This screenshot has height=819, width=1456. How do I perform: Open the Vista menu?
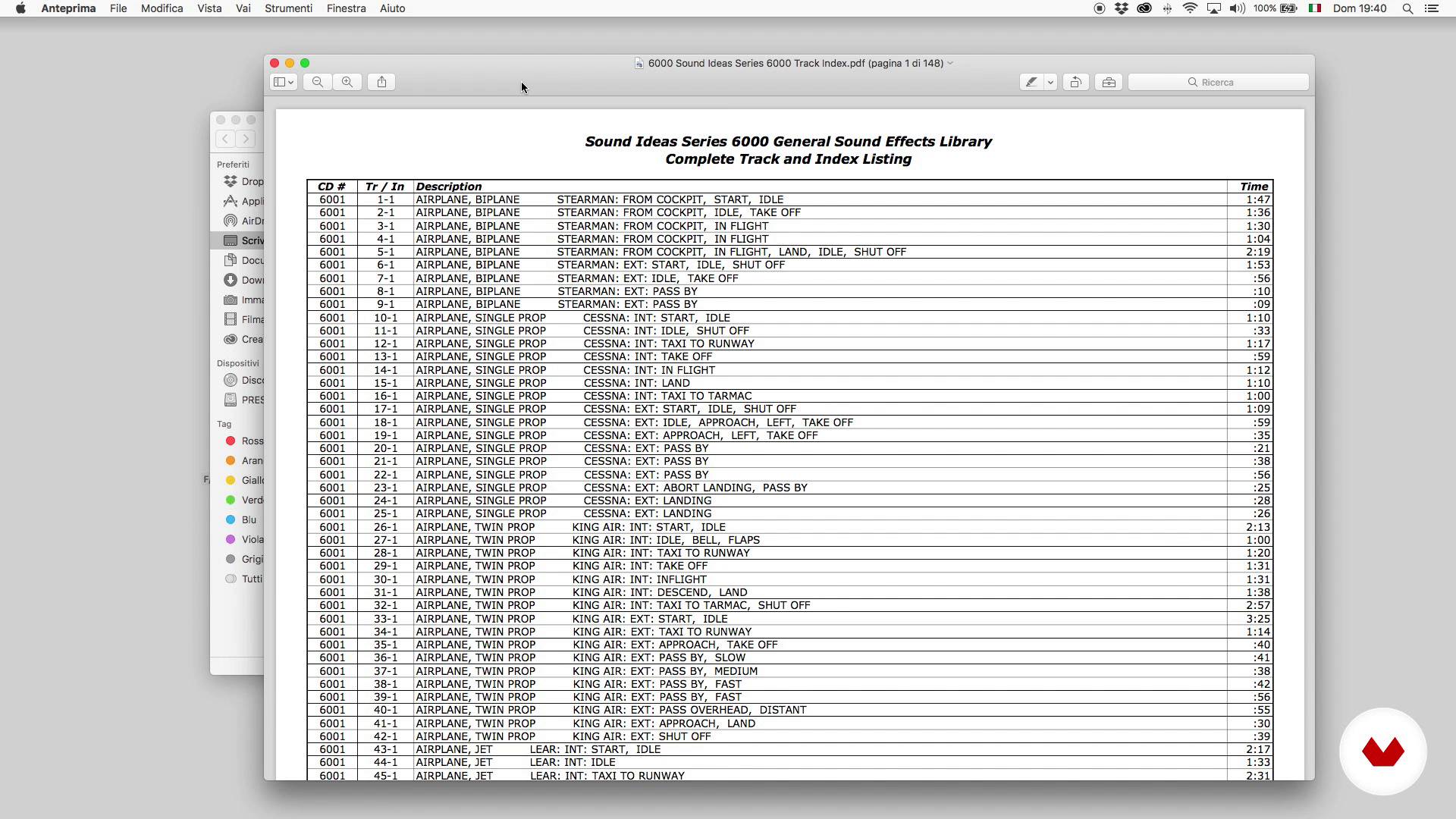click(209, 8)
